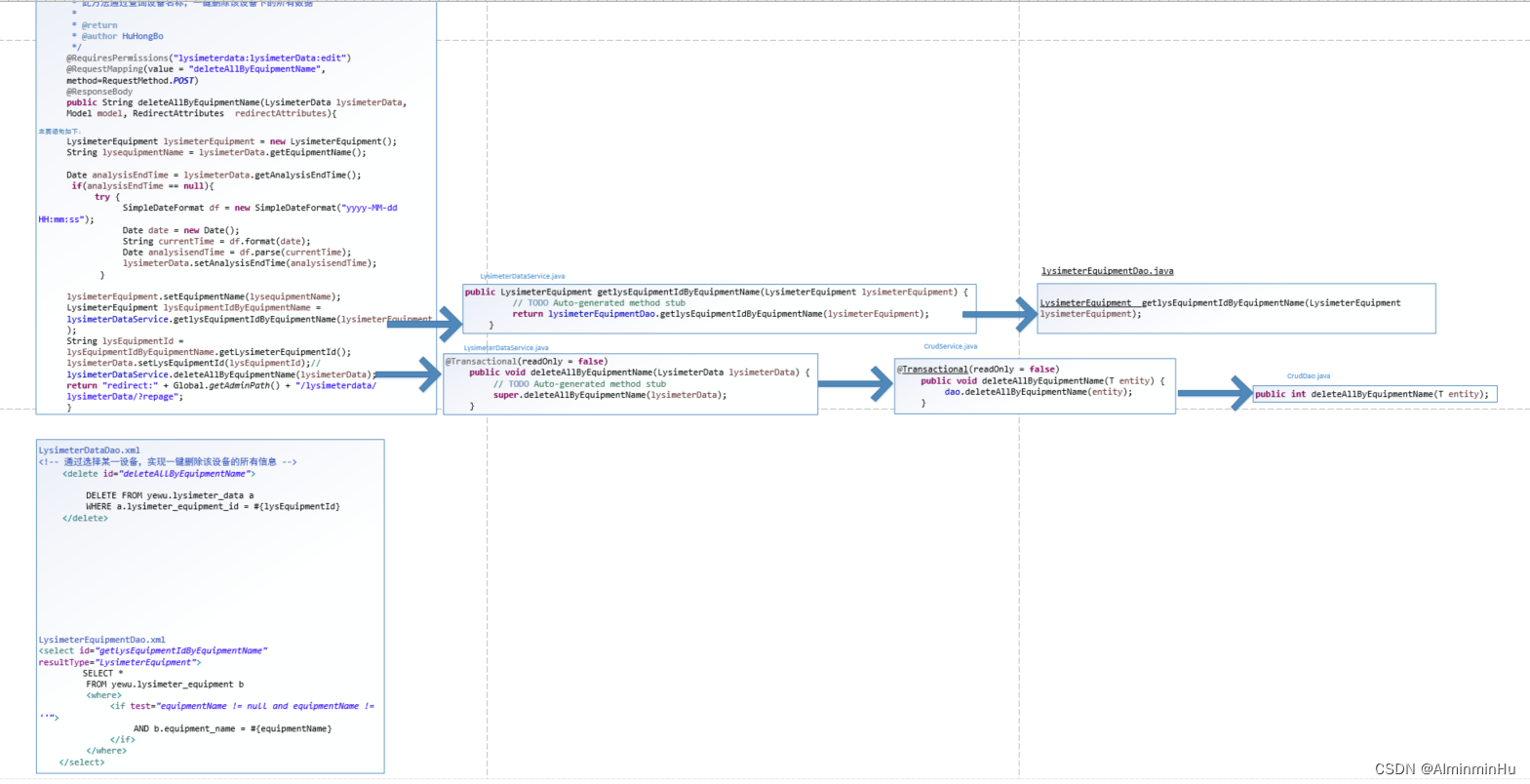1530x784 pixels.
Task: Click the "LysimeterDataService.java" label above the top service box
Action: tap(523, 276)
